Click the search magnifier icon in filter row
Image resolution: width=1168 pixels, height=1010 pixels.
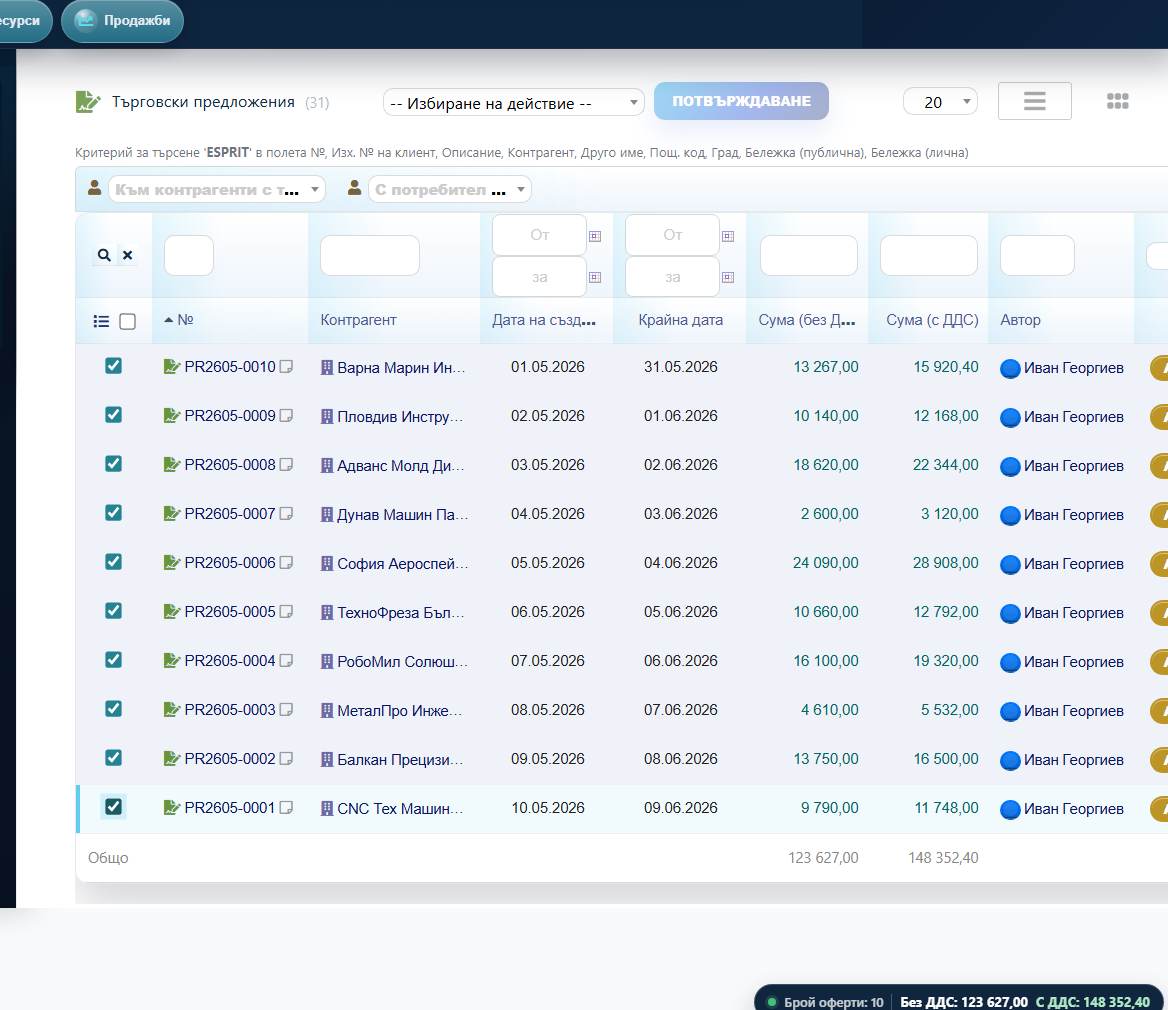[104, 255]
